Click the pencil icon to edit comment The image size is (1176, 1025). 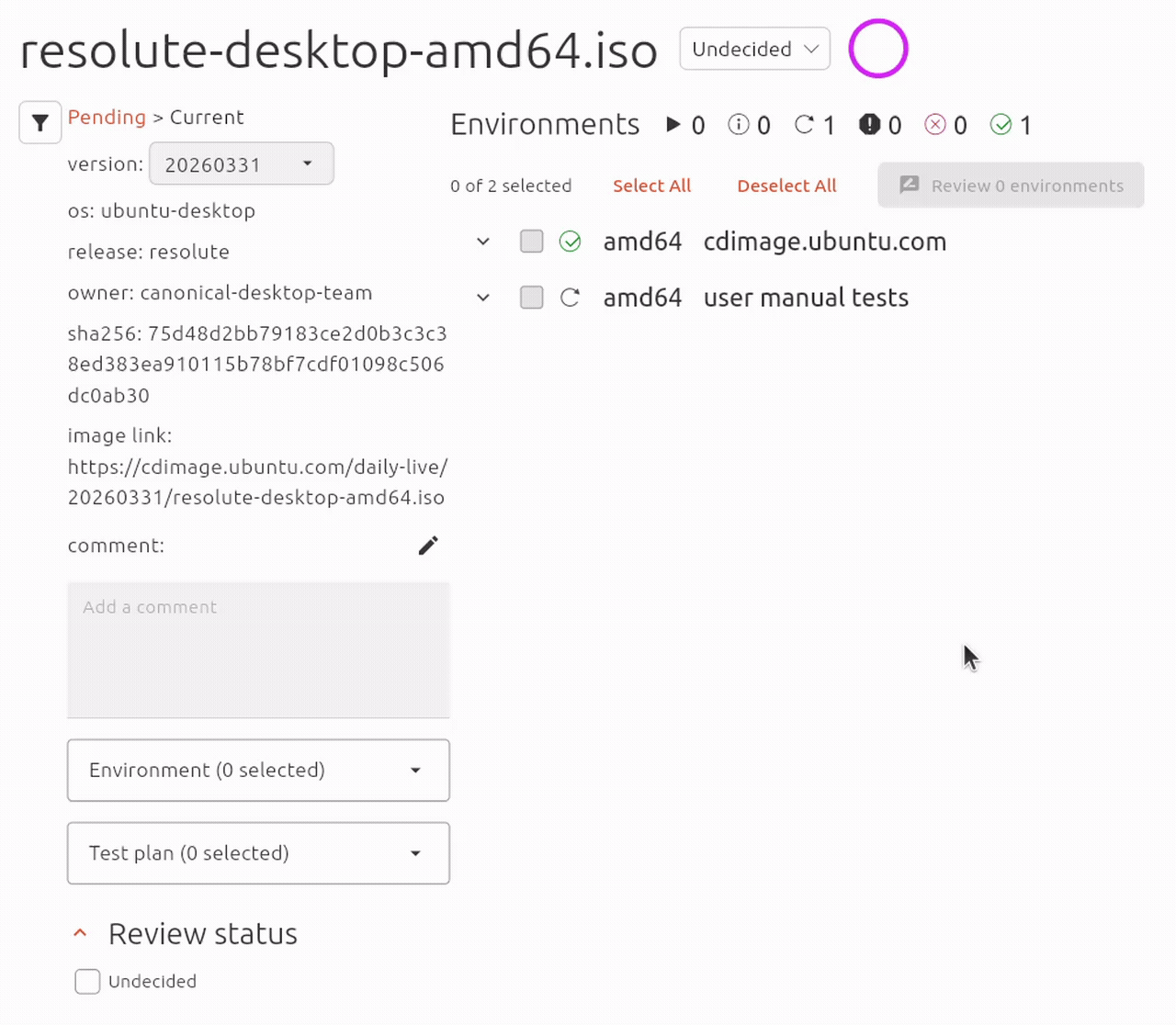pos(428,546)
